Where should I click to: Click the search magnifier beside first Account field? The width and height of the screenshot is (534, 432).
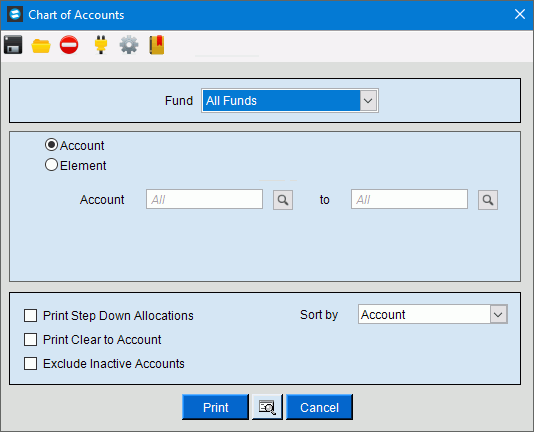point(283,200)
